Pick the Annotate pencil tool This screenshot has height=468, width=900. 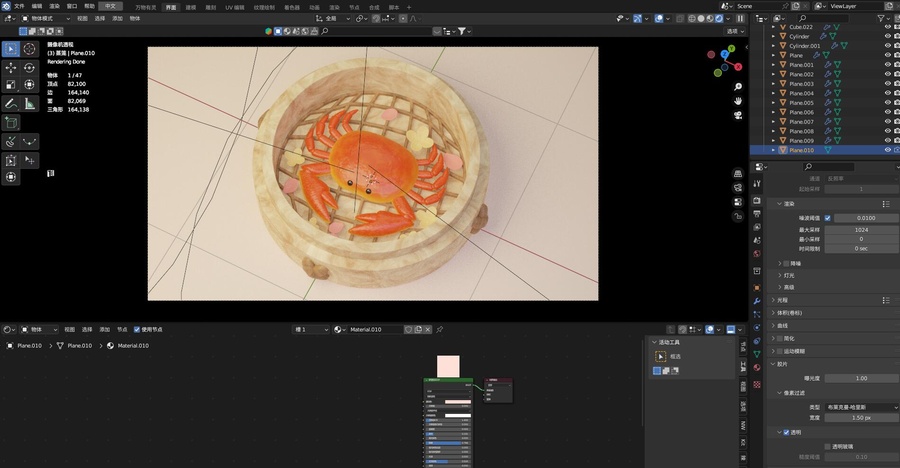click(11, 104)
